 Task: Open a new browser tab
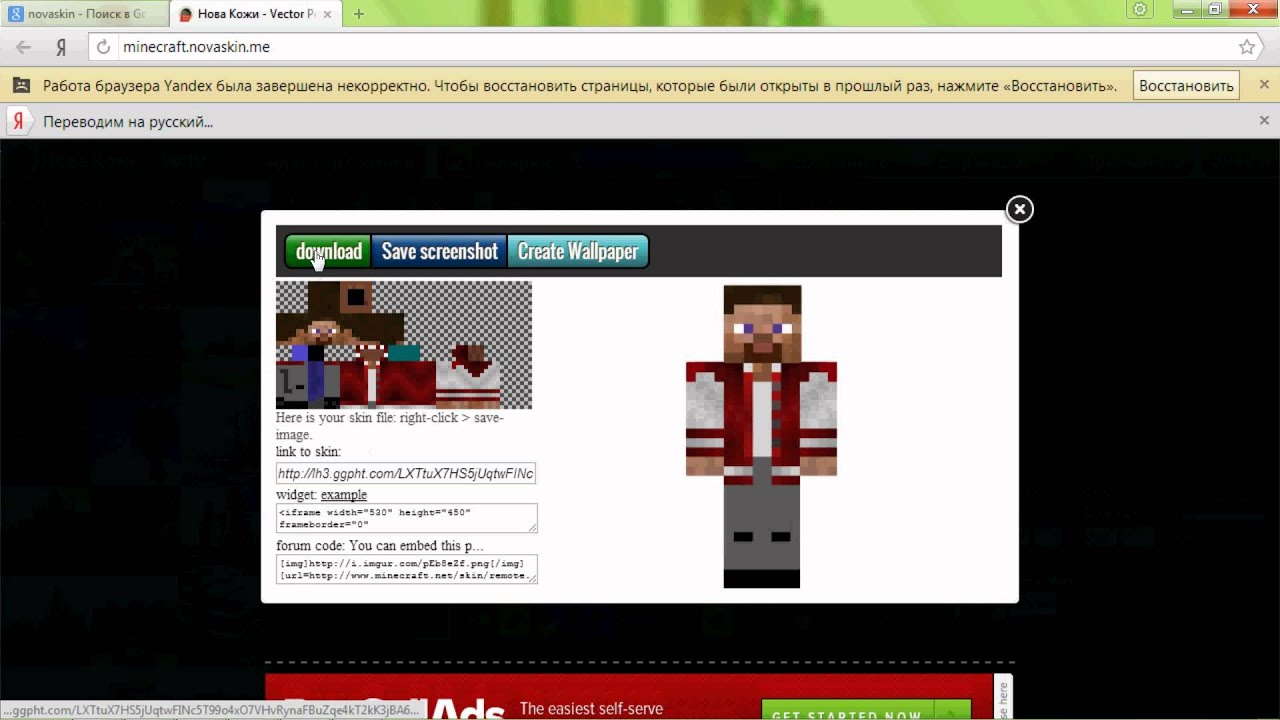tap(359, 14)
